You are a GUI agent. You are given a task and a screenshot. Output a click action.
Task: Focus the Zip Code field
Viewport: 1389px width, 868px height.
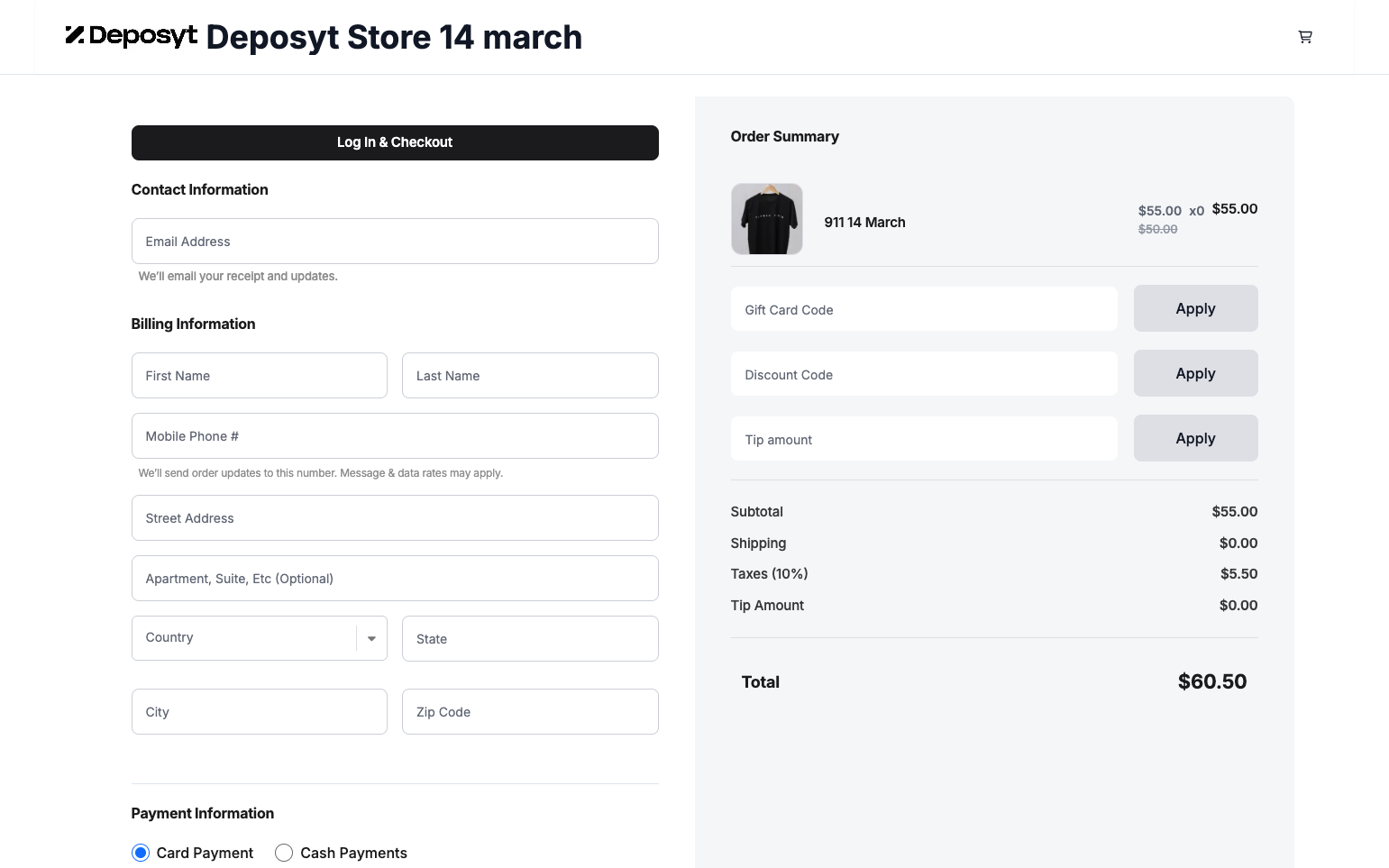530,711
